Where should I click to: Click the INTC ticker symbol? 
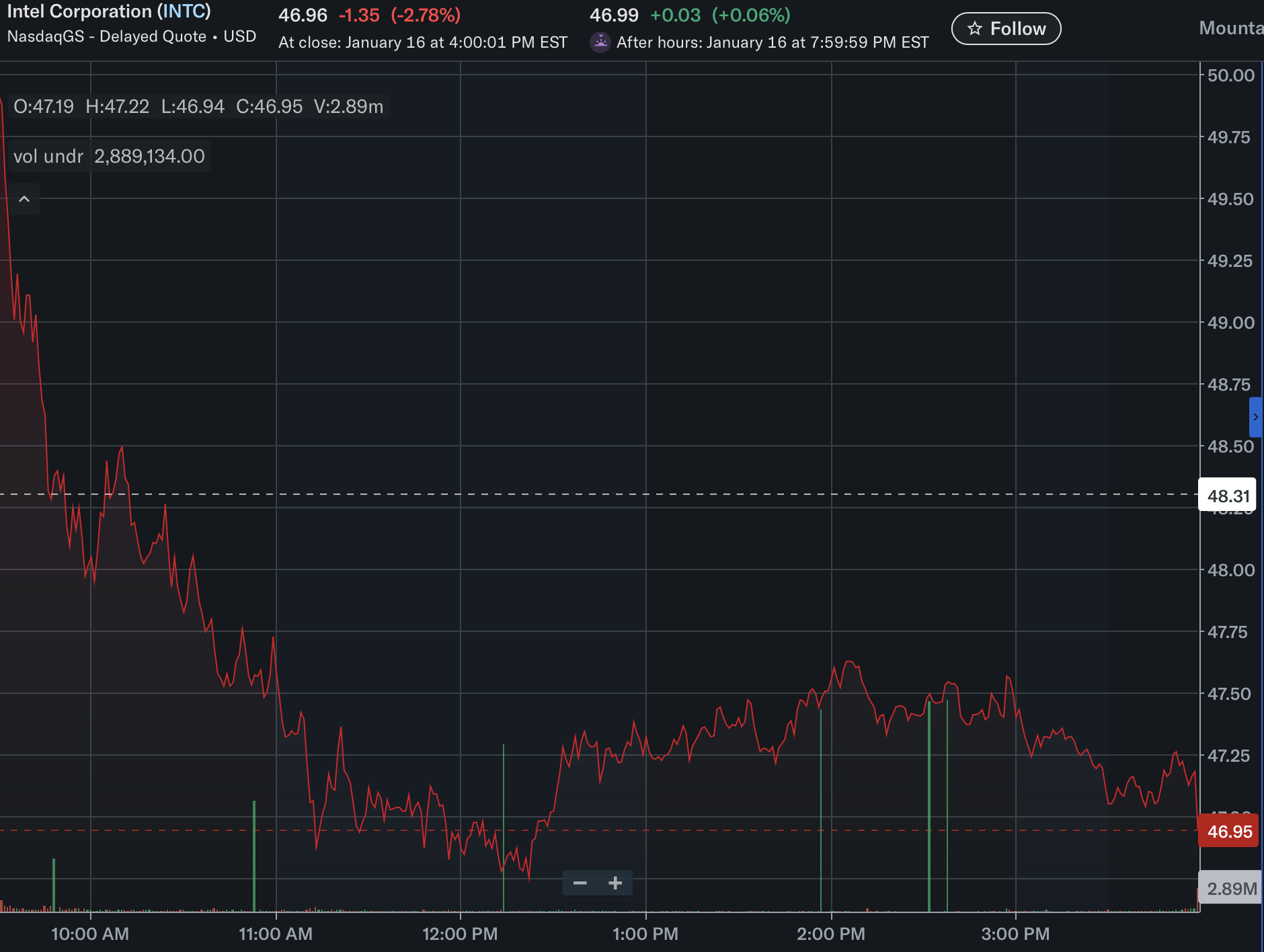184,11
